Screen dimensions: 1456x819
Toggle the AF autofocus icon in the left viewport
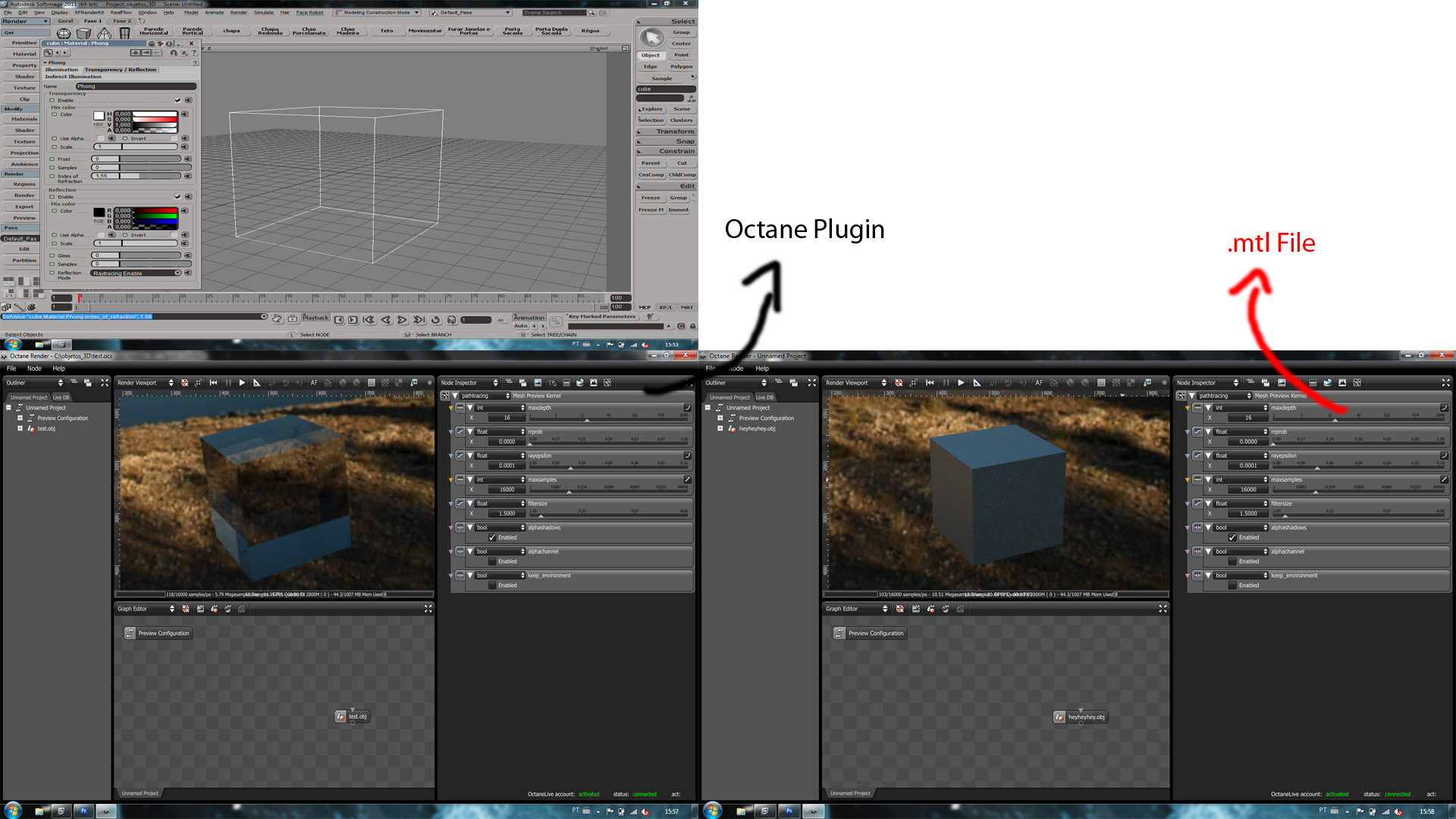click(x=313, y=383)
